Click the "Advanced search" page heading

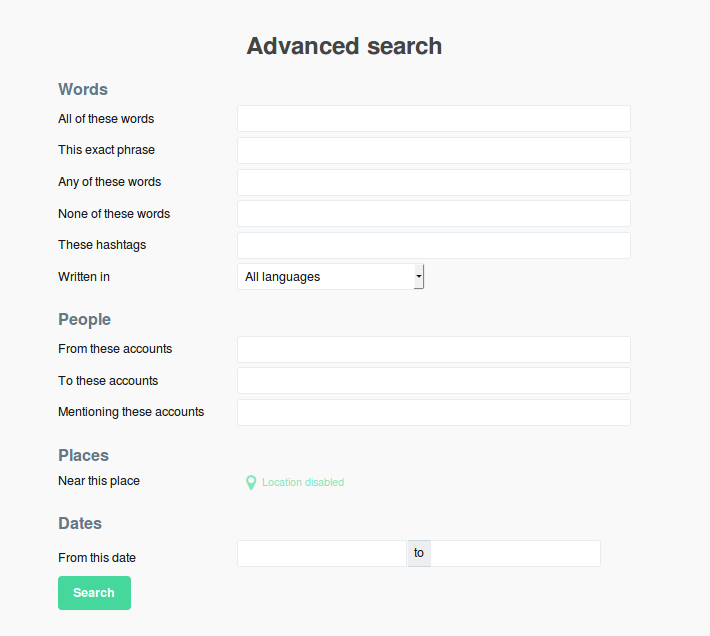tap(344, 46)
